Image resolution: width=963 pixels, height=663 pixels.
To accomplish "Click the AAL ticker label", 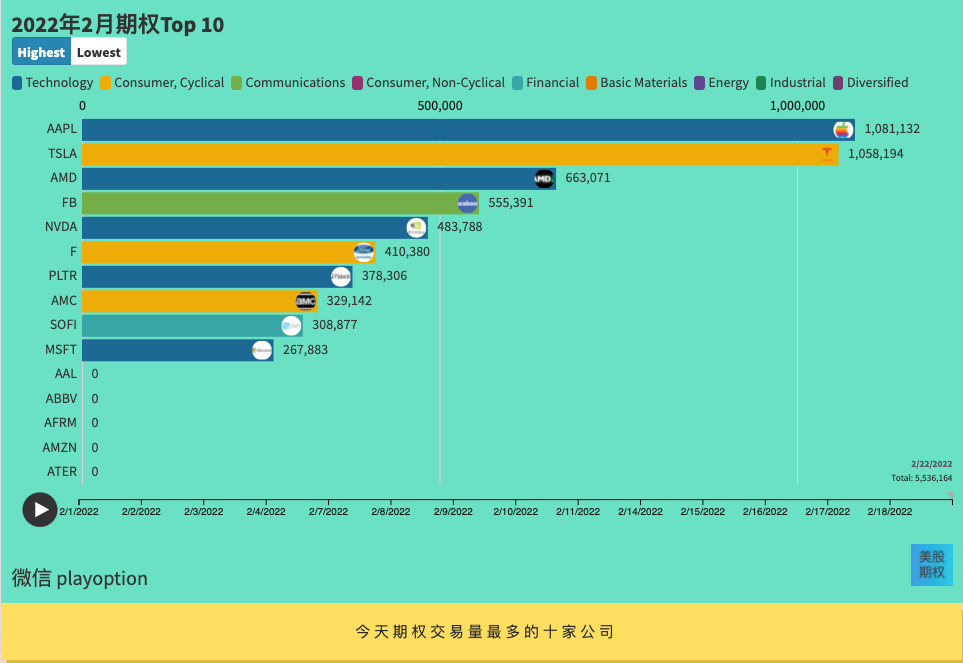I will 66,374.
